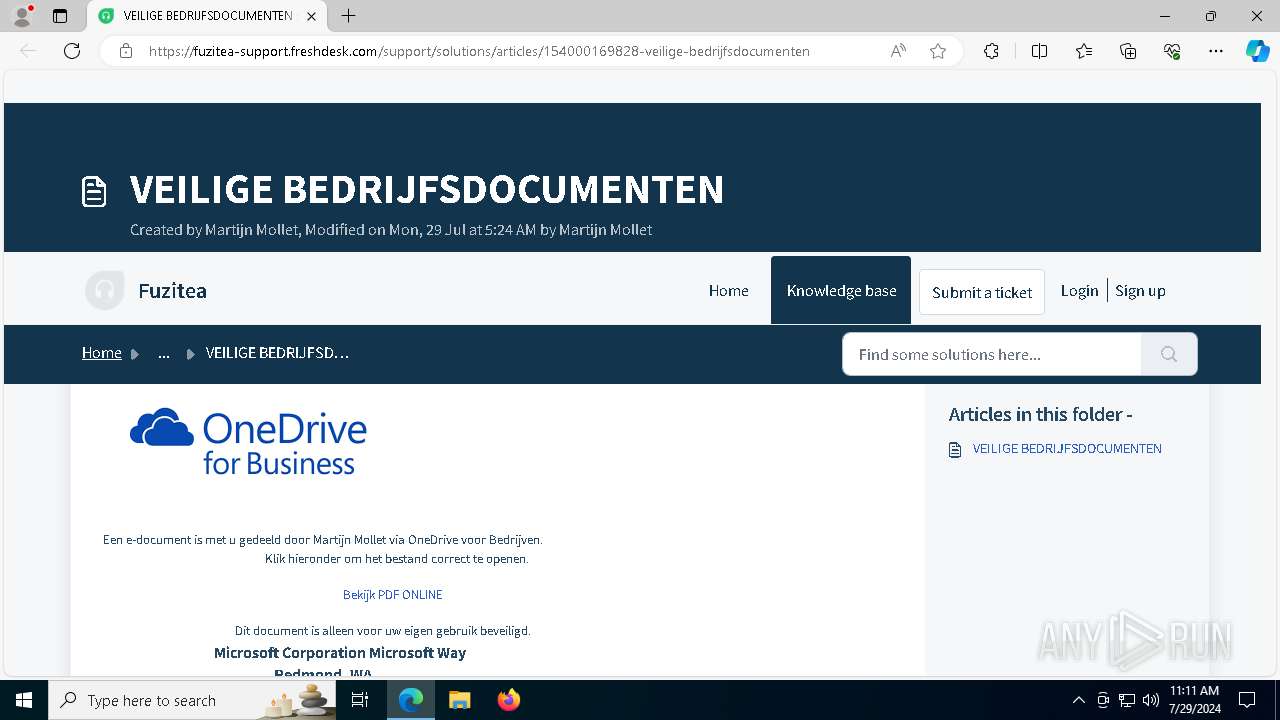This screenshot has width=1280, height=720.
Task: Click the Submit a ticket button
Action: (982, 292)
